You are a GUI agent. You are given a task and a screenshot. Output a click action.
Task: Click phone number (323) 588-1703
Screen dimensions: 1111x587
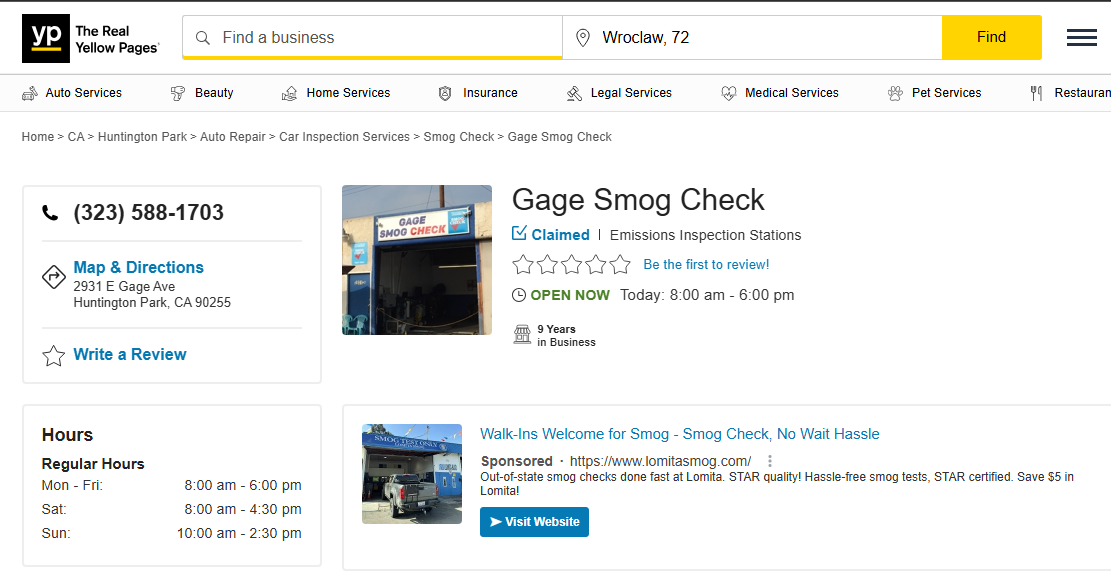(x=148, y=212)
